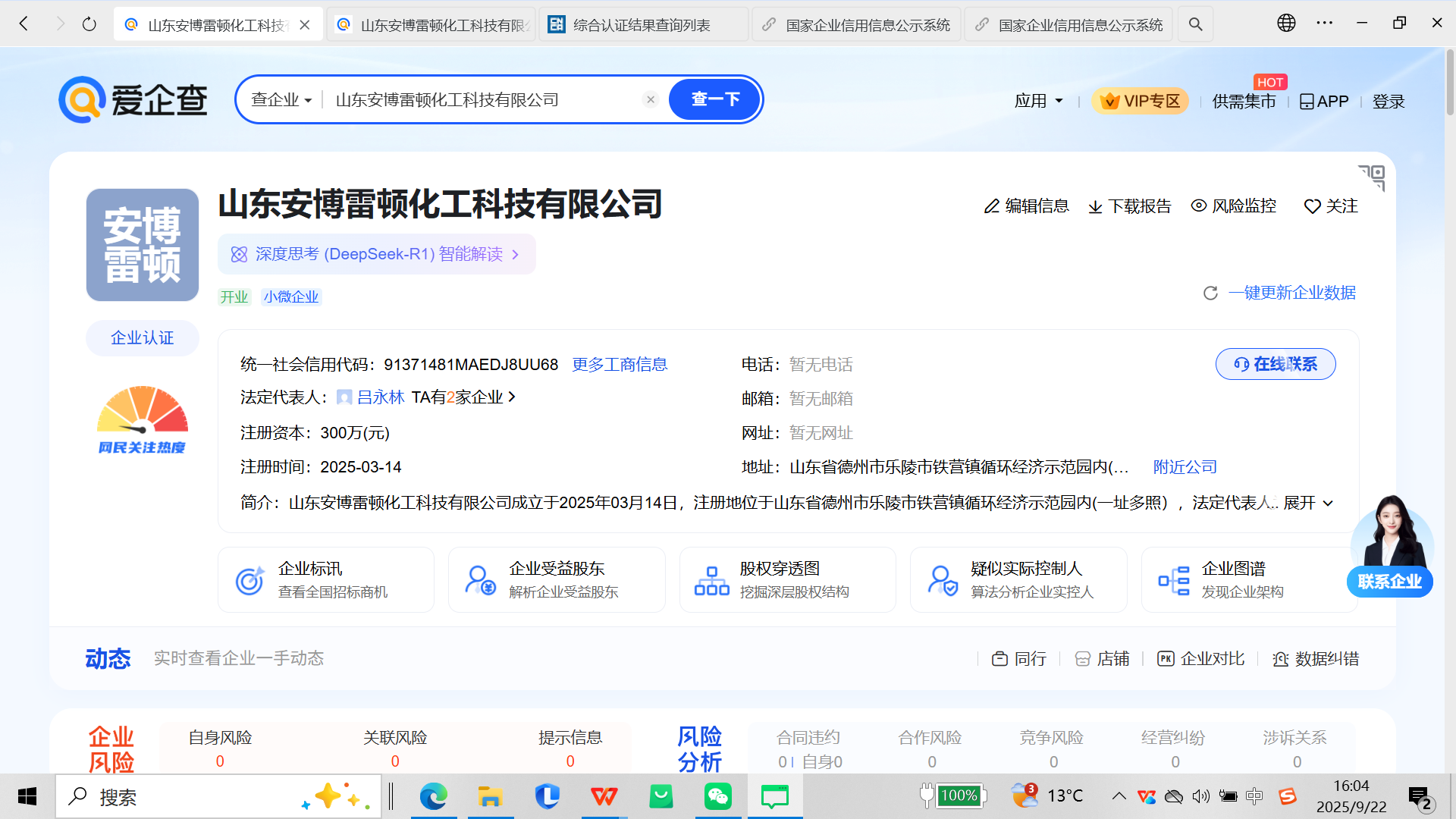
Task: Expand the 应用 menu dropdown
Action: [x=1038, y=101]
